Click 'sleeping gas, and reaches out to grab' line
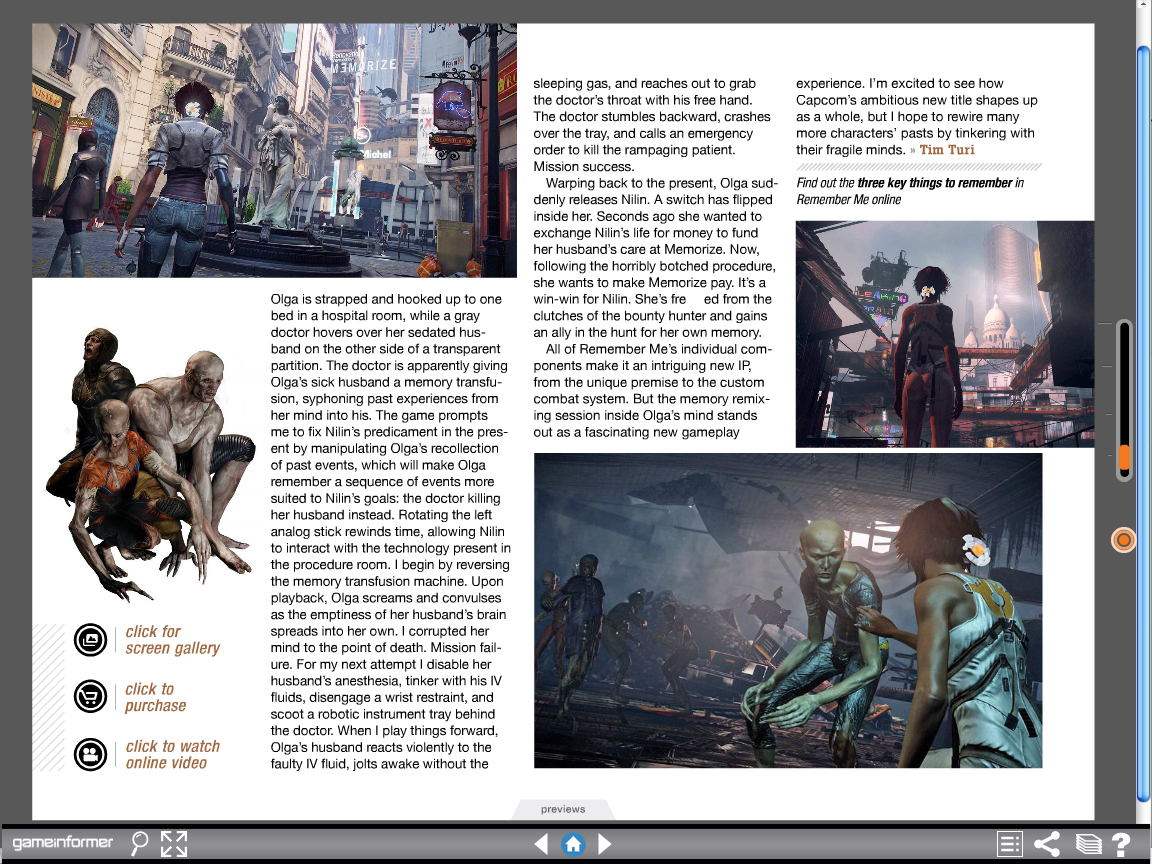Viewport: 1152px width, 864px height. [644, 84]
